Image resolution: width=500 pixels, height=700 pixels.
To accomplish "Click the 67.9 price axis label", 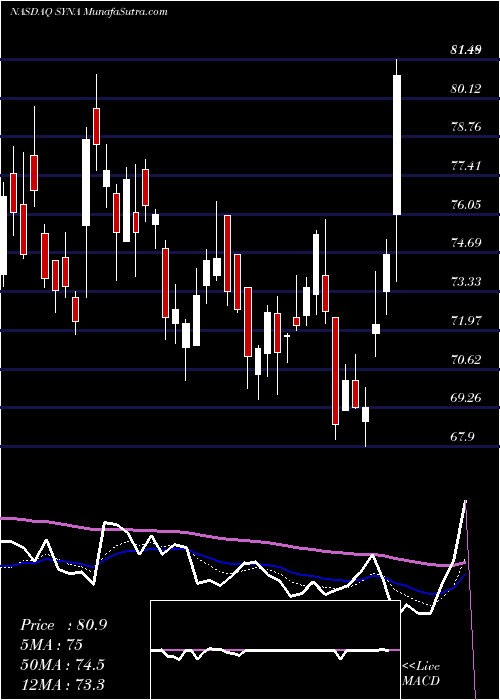I will pyautogui.click(x=462, y=437).
